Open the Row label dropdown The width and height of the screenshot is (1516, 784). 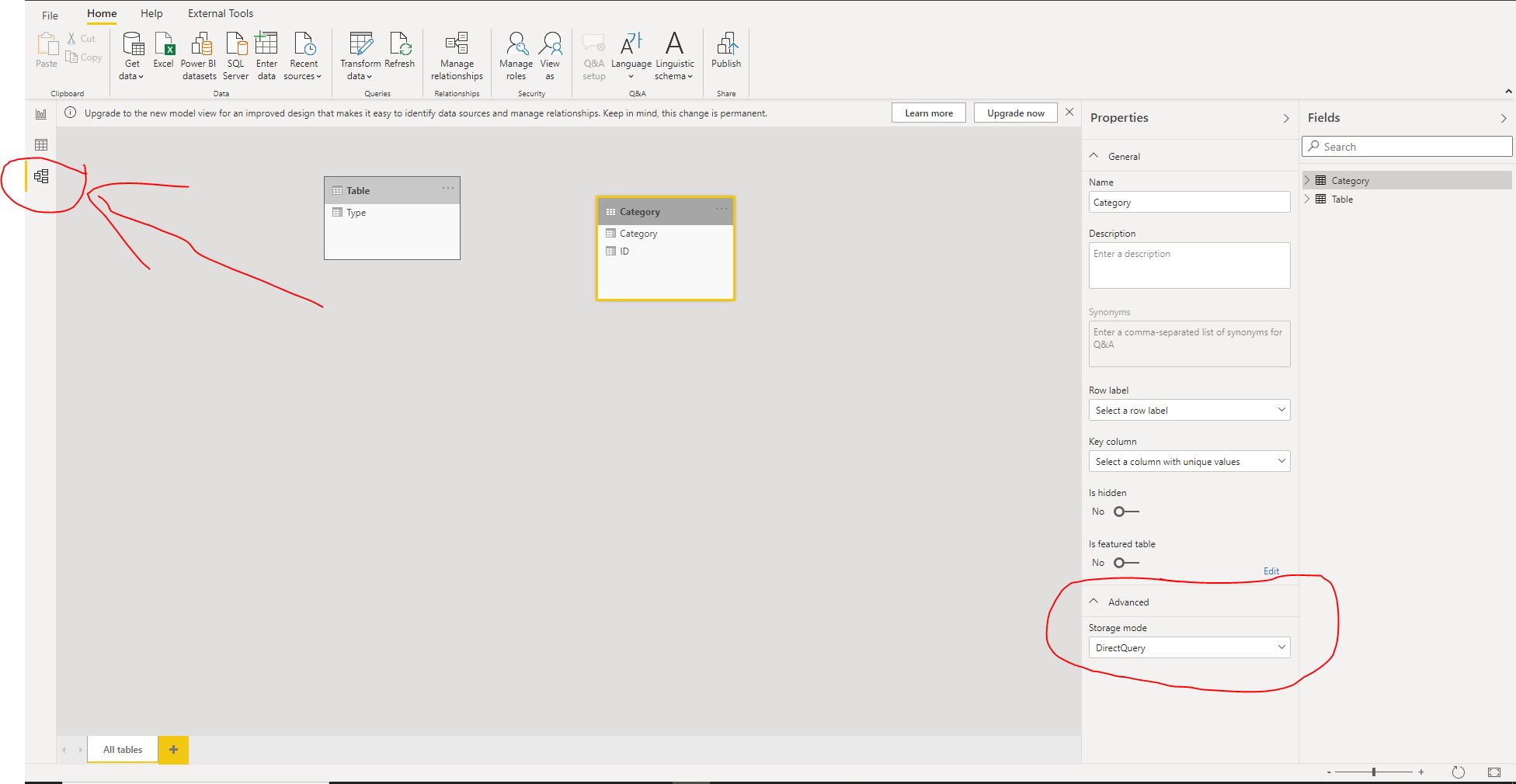coord(1189,410)
